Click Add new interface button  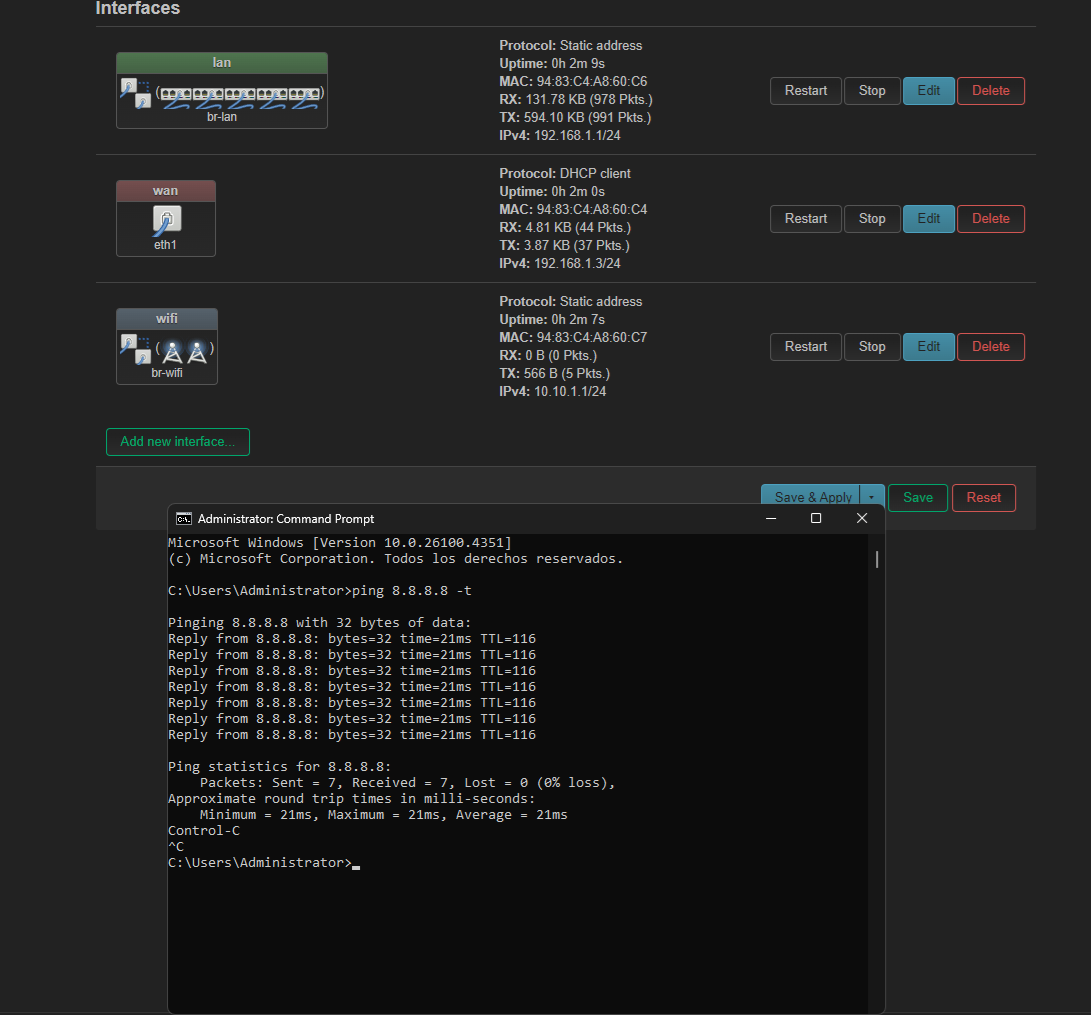point(178,442)
